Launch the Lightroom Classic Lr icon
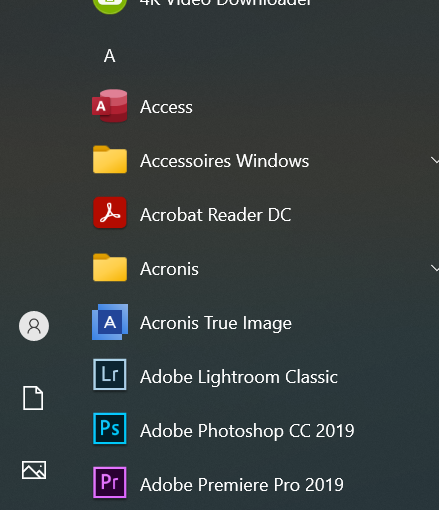 110,375
